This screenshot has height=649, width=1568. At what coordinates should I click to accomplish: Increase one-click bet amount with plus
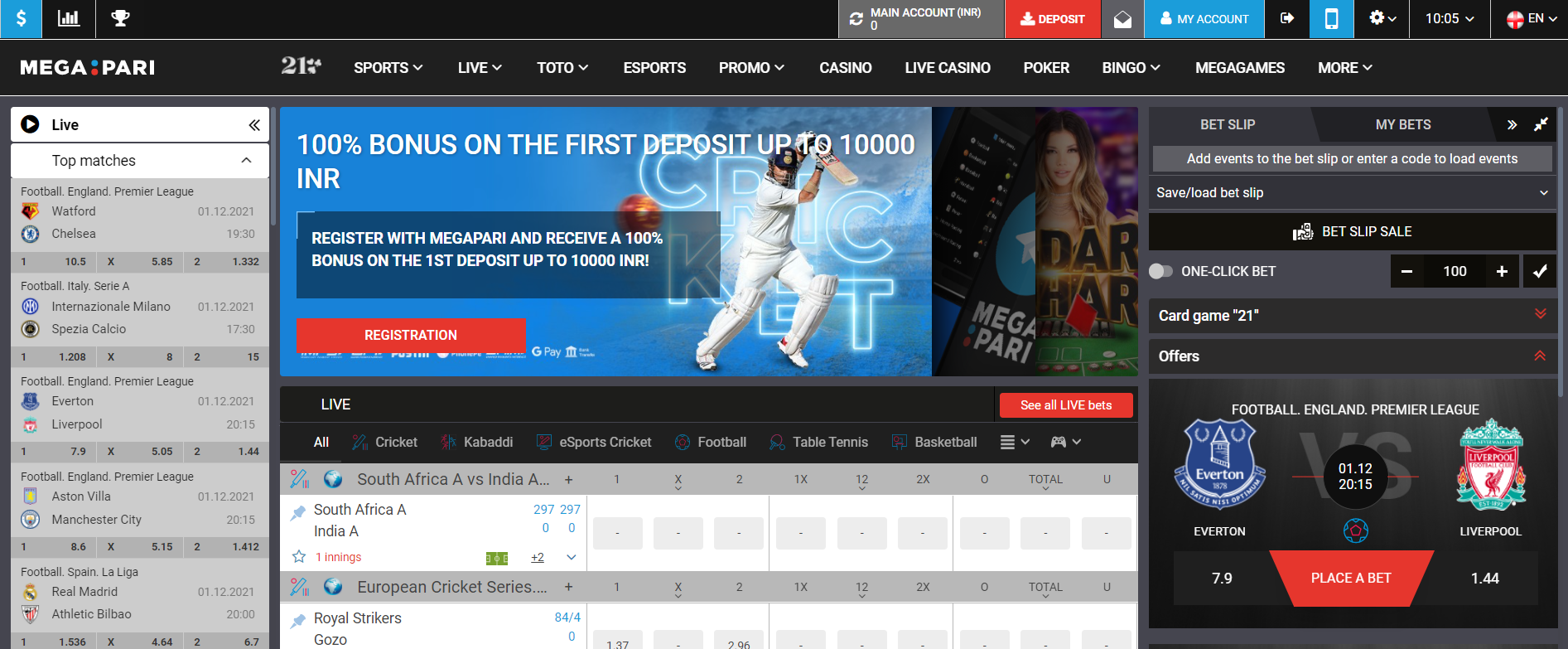tap(1502, 271)
